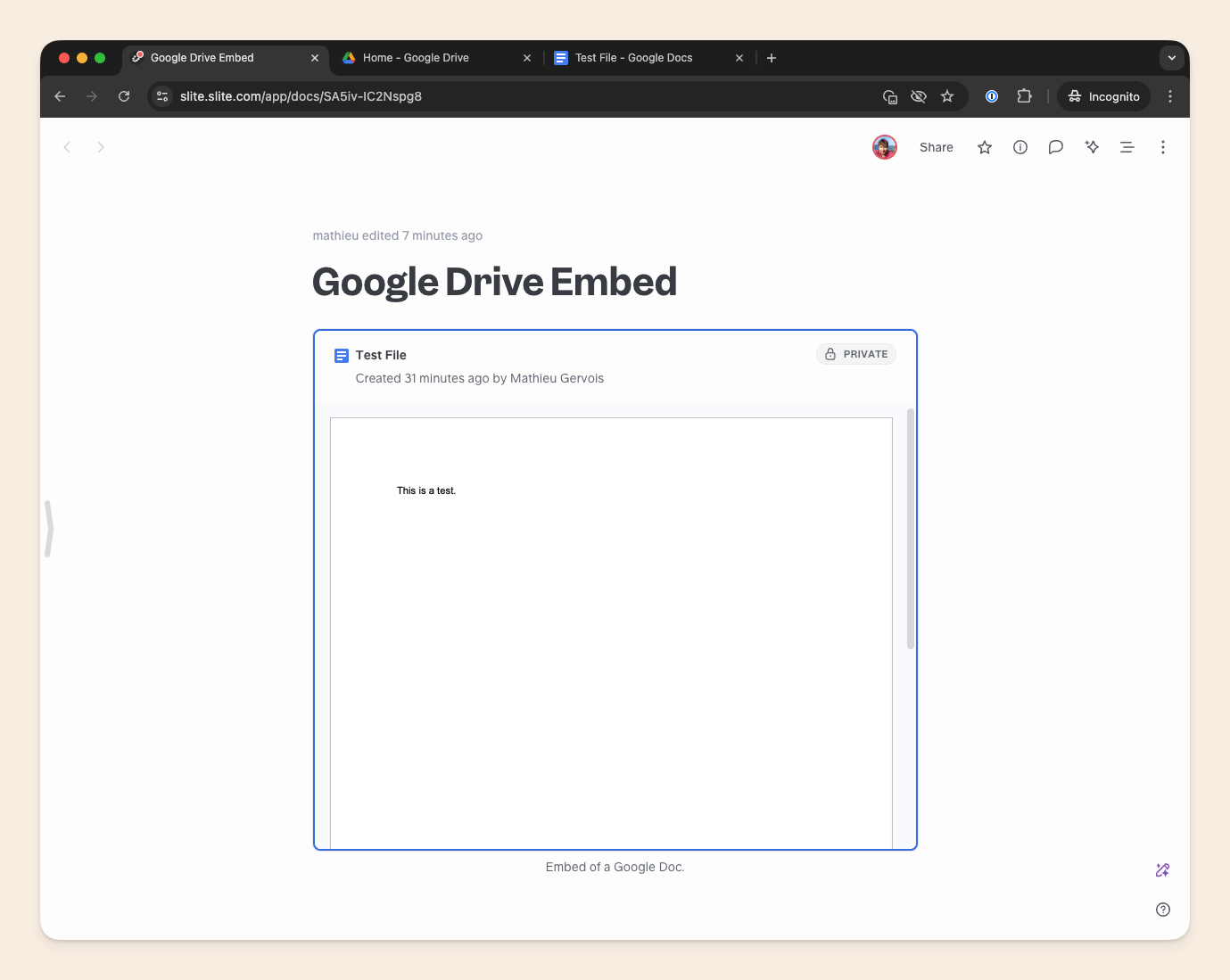Image resolution: width=1230 pixels, height=980 pixels.
Task: Click the tracking protection eye icon
Action: pos(919,96)
